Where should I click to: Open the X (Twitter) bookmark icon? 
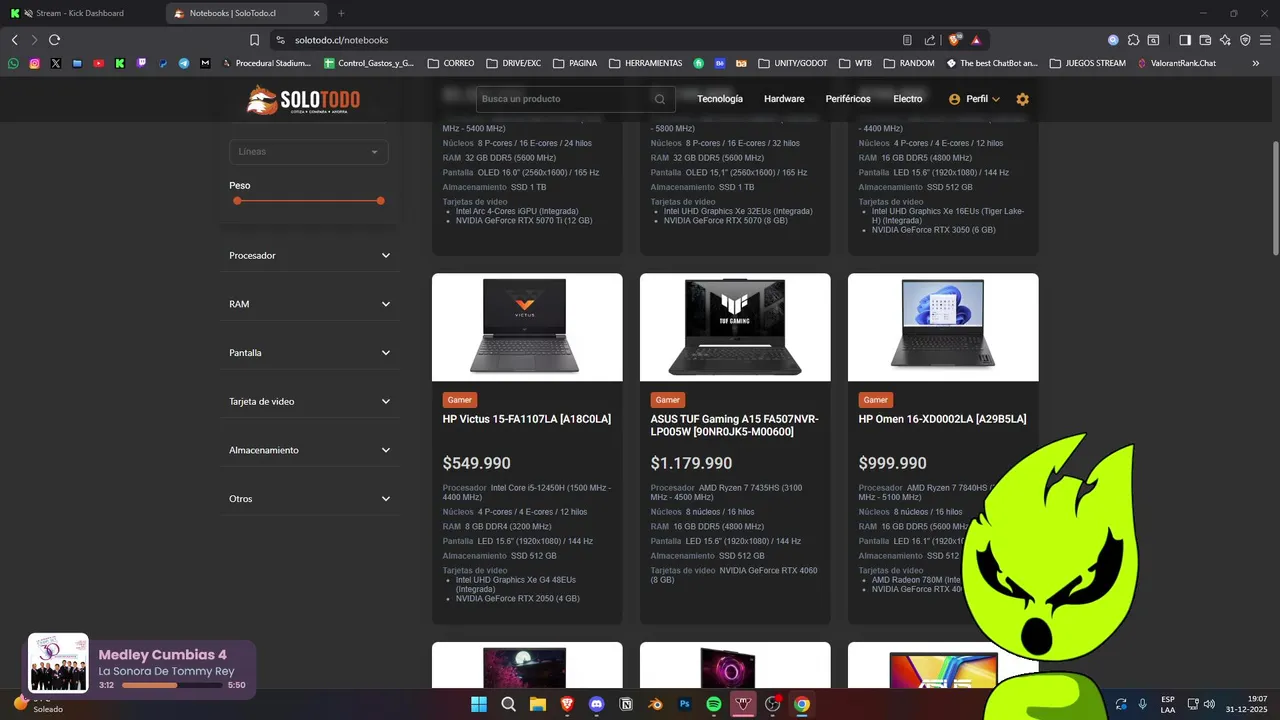click(55, 63)
